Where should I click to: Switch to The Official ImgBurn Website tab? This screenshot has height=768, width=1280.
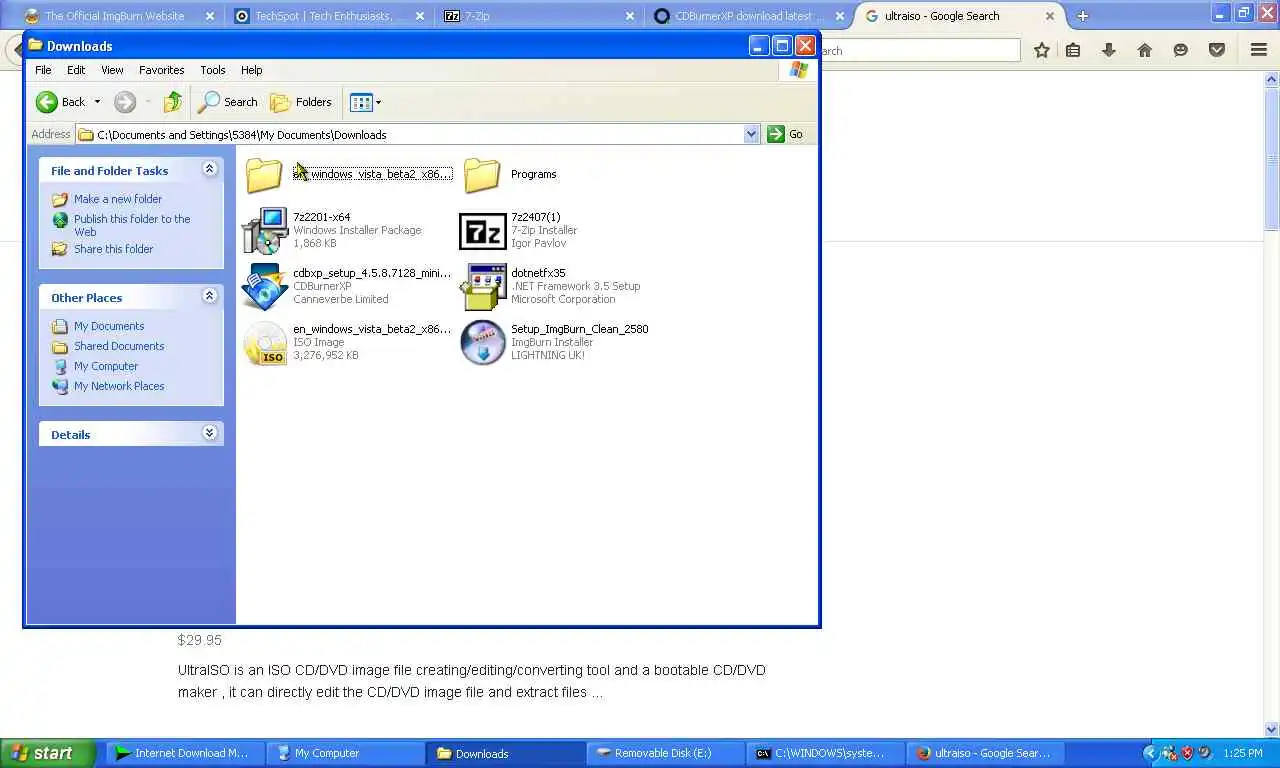coord(118,16)
